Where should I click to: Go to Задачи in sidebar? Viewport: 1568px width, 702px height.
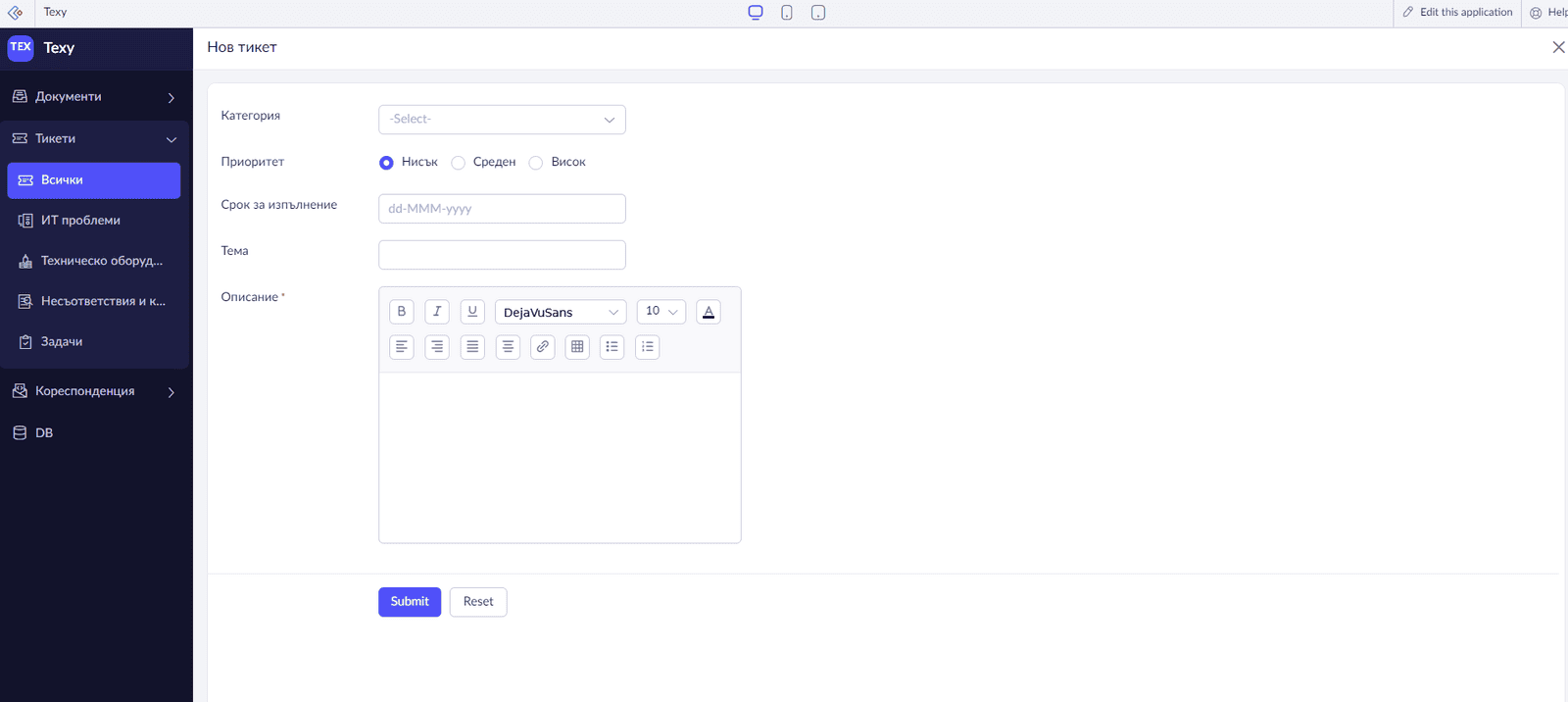click(94, 342)
